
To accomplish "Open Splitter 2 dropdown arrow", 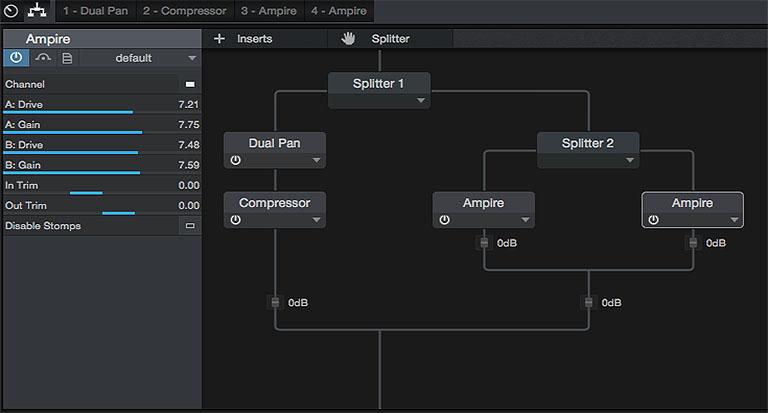I will [x=630, y=160].
